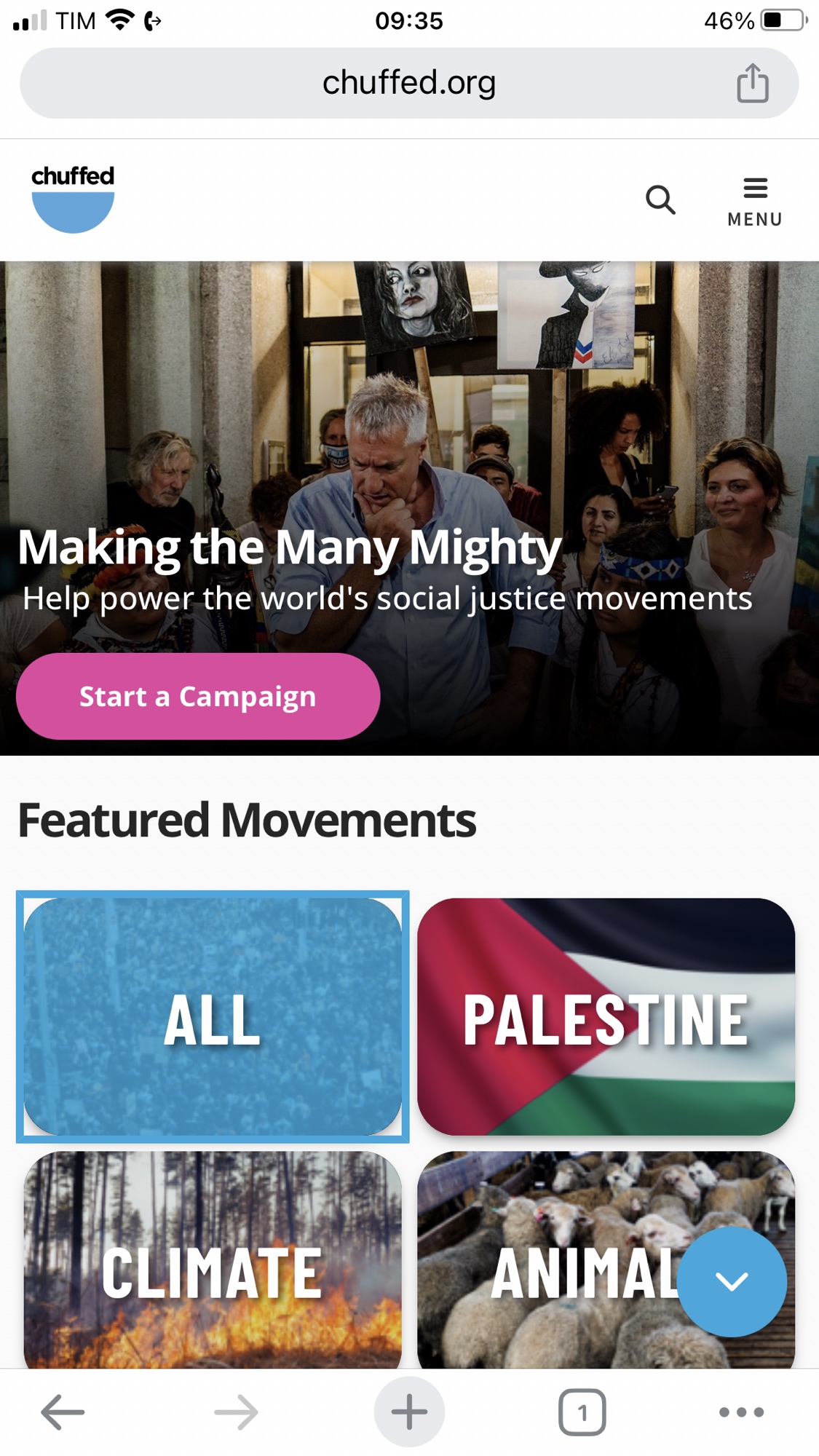Tap the share icon in address bar
This screenshot has height=1456, width=819.
753,83
